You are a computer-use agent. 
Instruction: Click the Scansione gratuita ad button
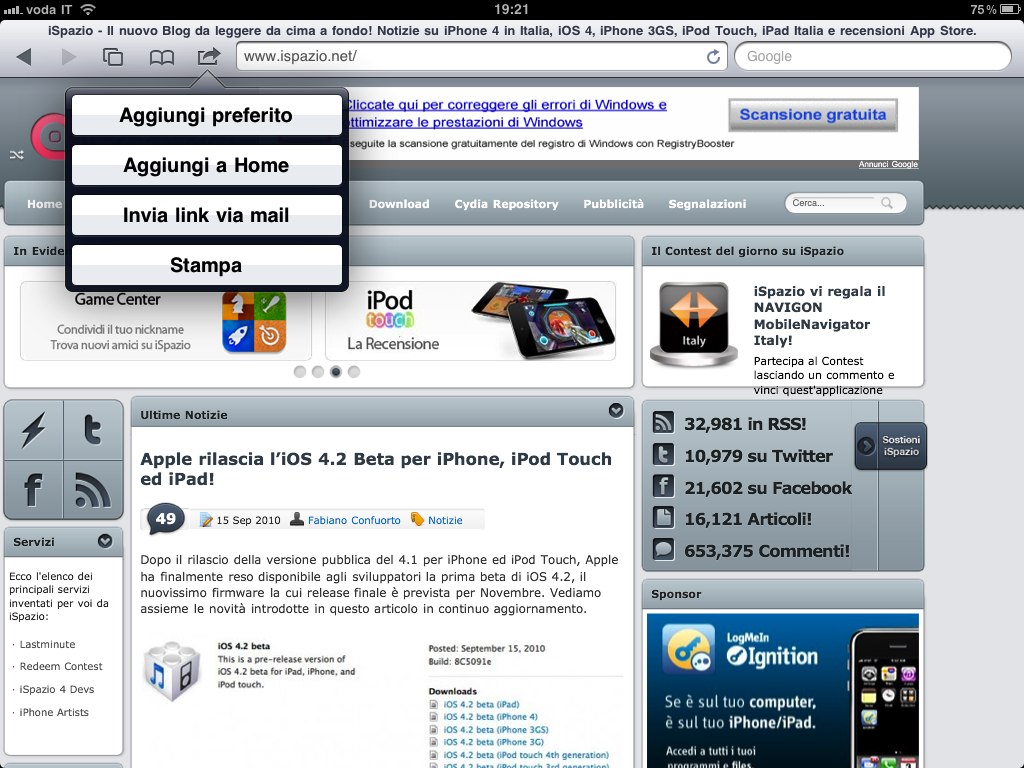pyautogui.click(x=812, y=115)
